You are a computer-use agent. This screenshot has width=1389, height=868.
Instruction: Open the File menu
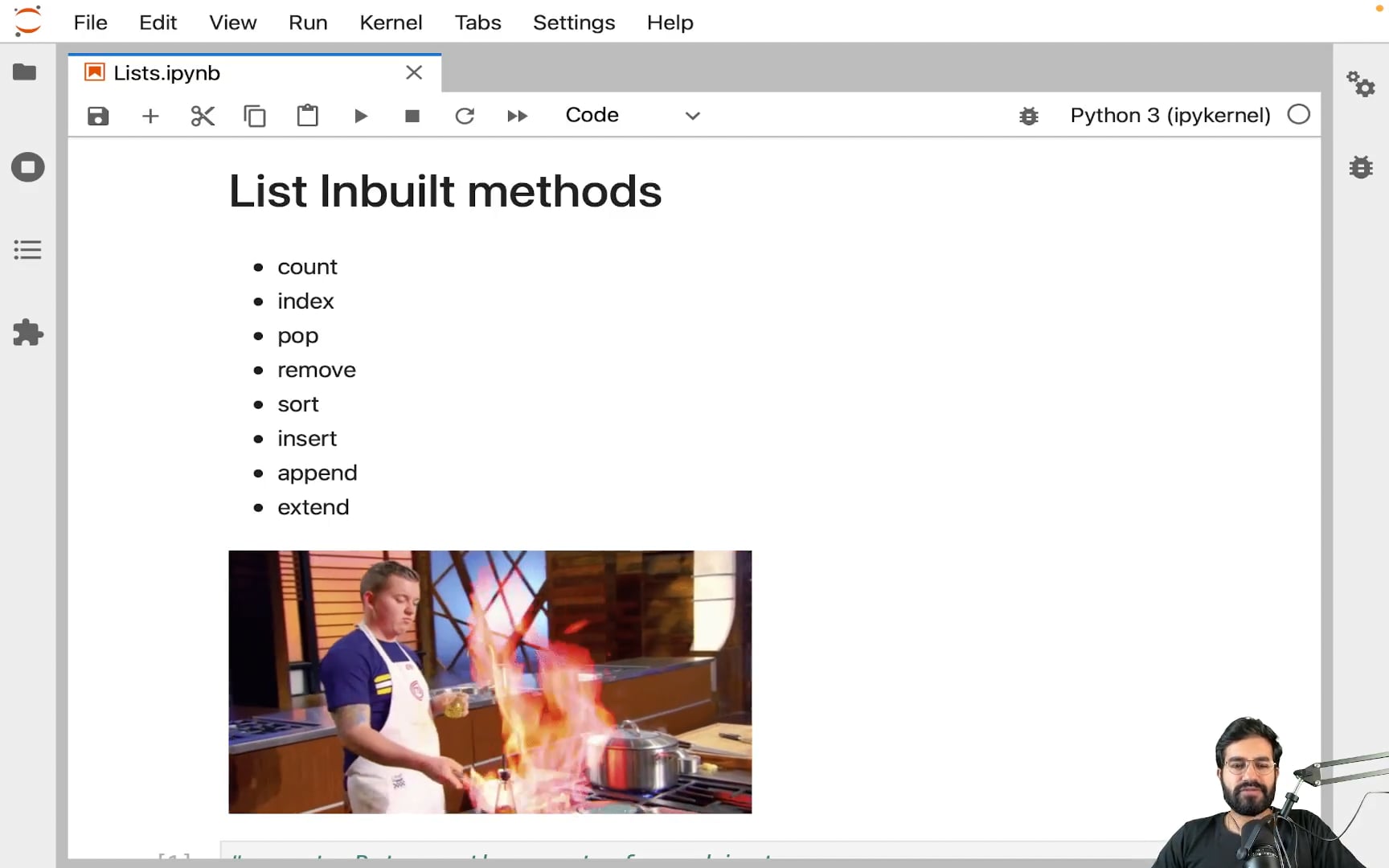coord(91,23)
